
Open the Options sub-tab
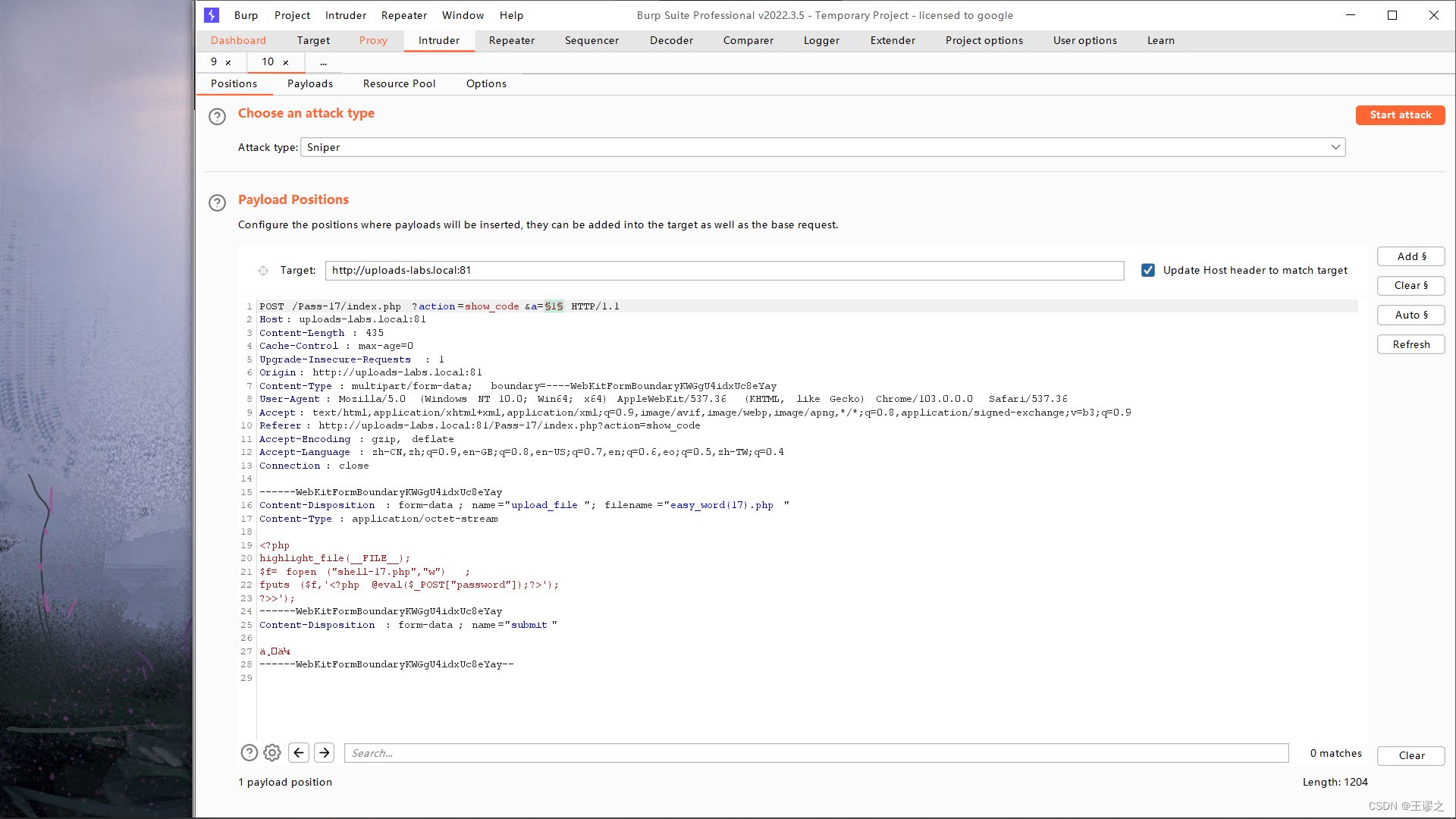click(x=486, y=83)
